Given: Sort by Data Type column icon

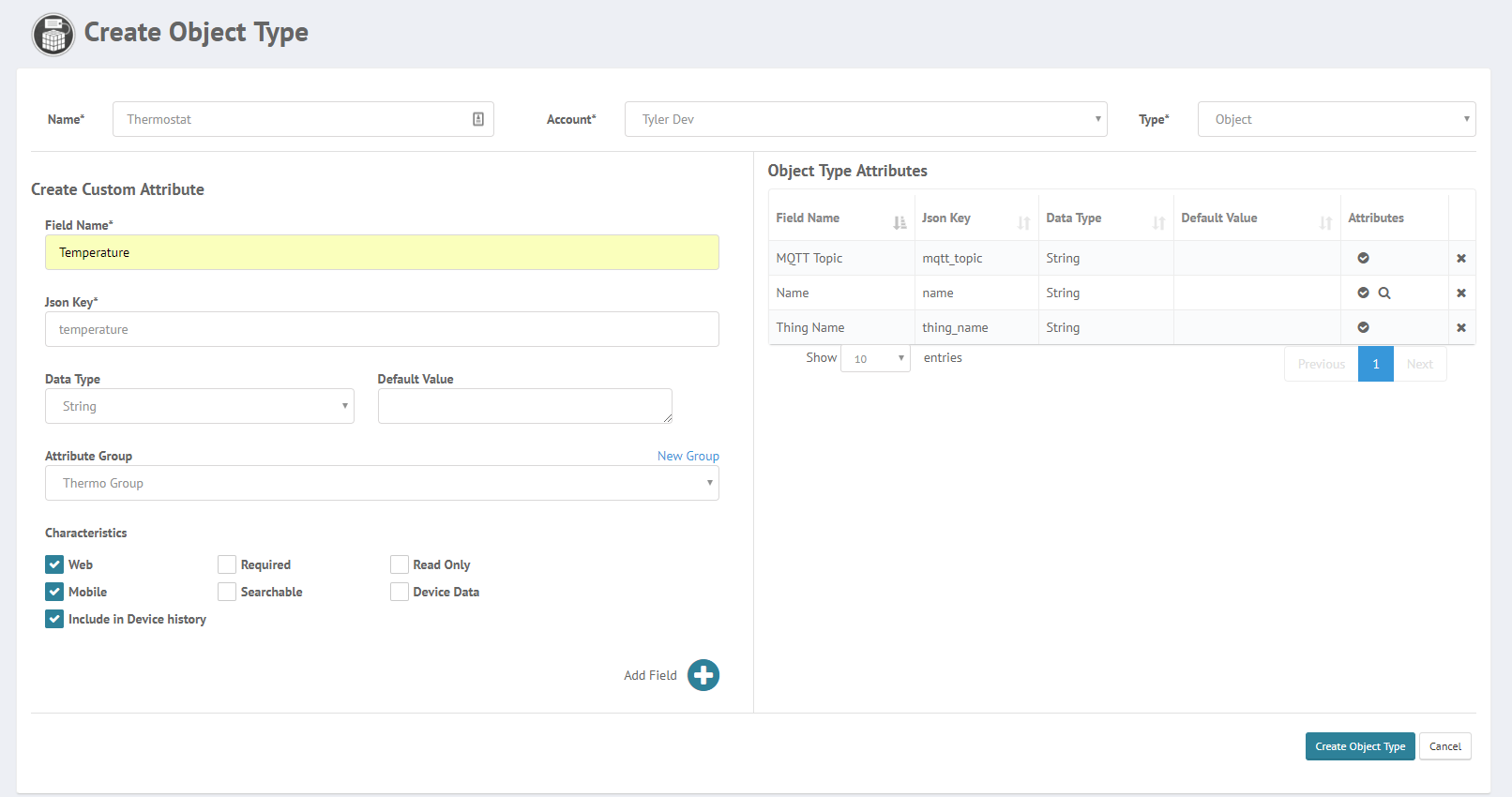Looking at the screenshot, I should (x=1158, y=222).
